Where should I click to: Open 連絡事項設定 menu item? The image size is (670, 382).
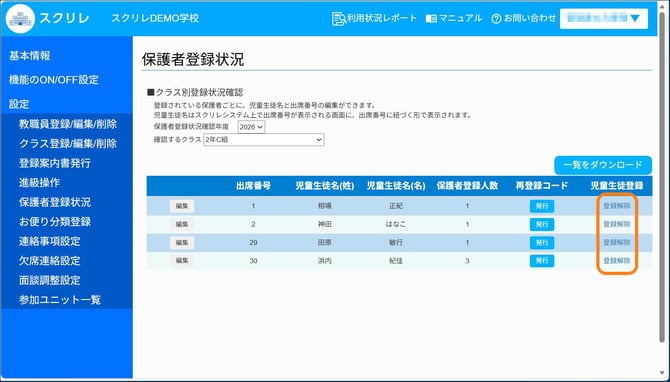click(50, 241)
